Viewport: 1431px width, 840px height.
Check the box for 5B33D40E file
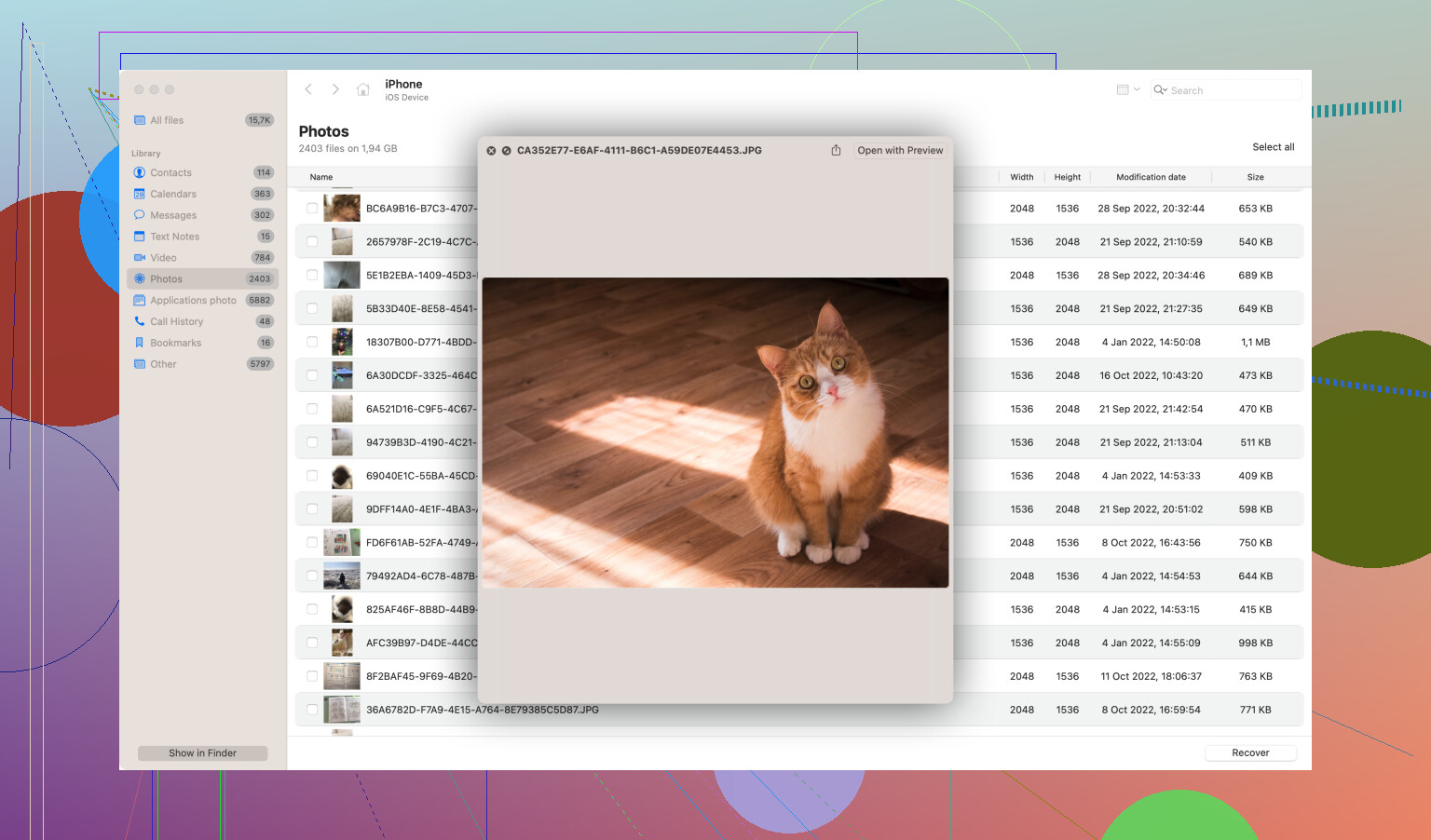coord(312,309)
